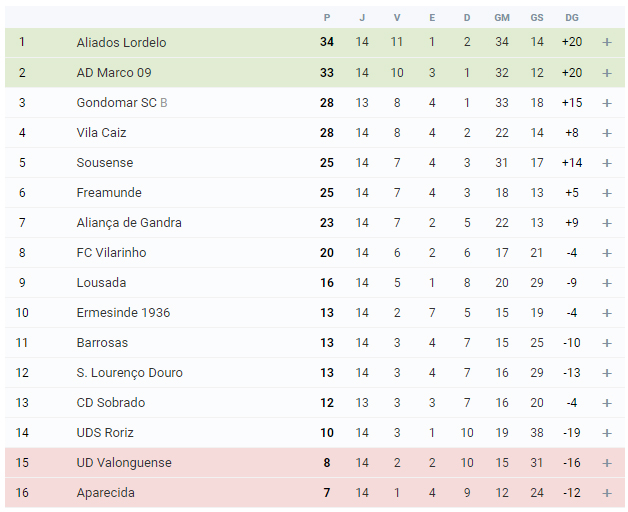Open Vila Caiz row plus icon
The image size is (628, 512).
tap(607, 133)
